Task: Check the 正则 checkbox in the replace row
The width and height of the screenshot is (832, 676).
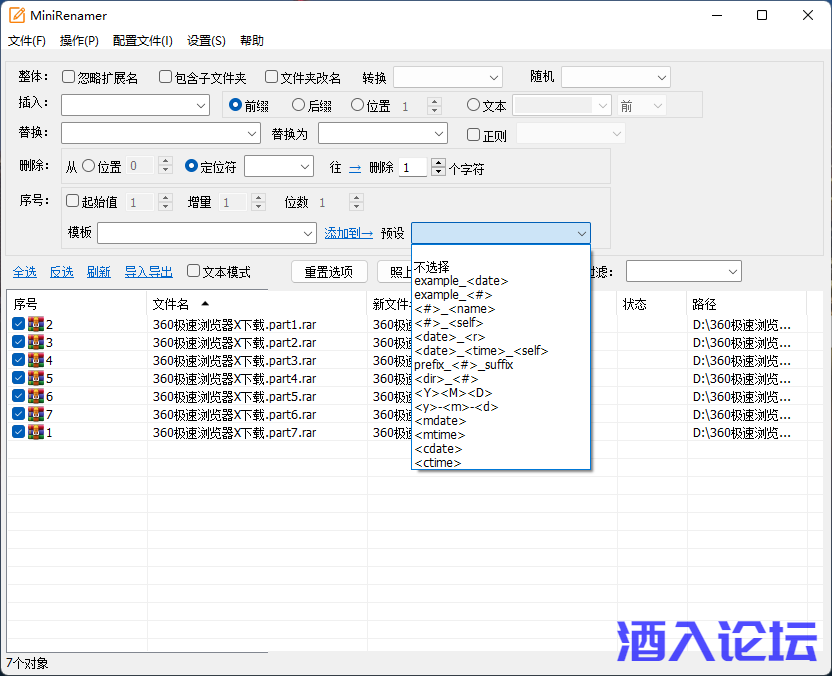Action: pyautogui.click(x=474, y=135)
